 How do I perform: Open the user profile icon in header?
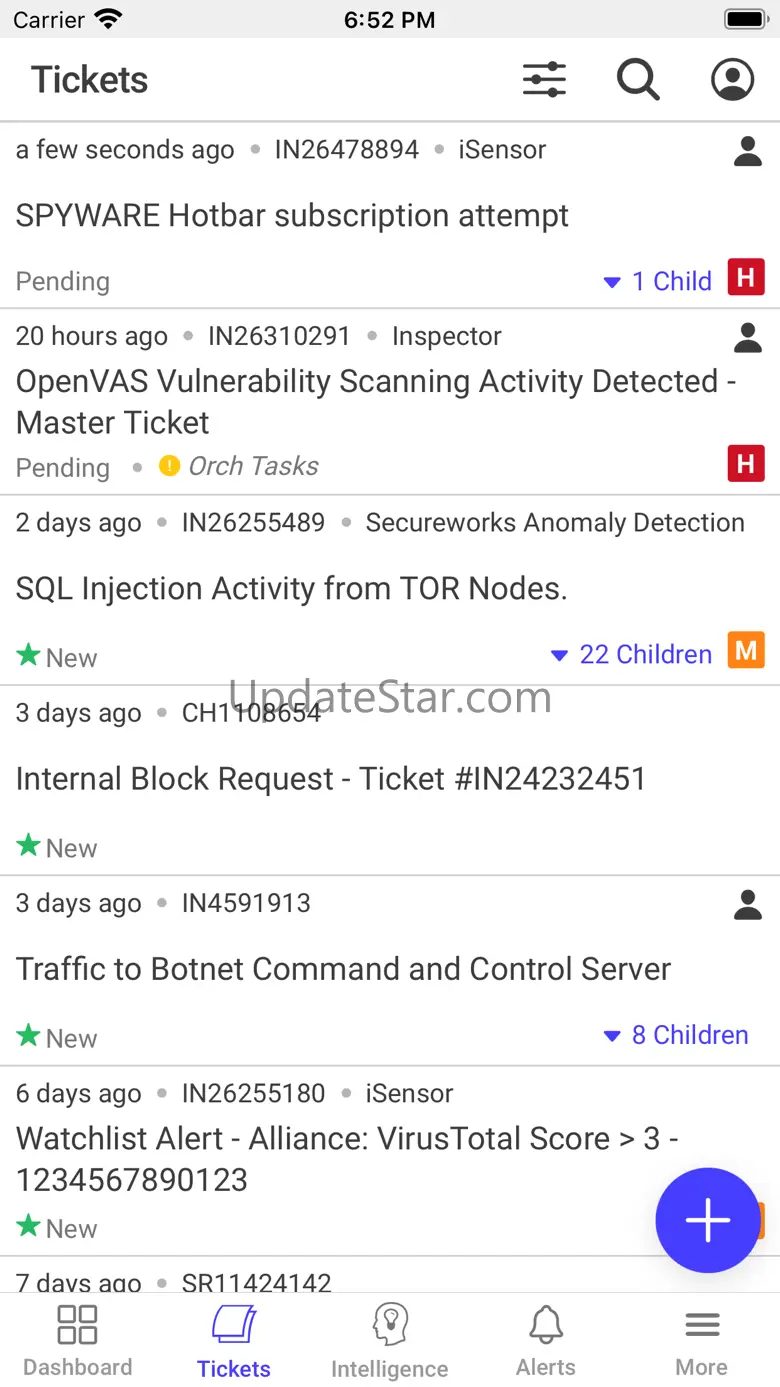pyautogui.click(x=732, y=80)
